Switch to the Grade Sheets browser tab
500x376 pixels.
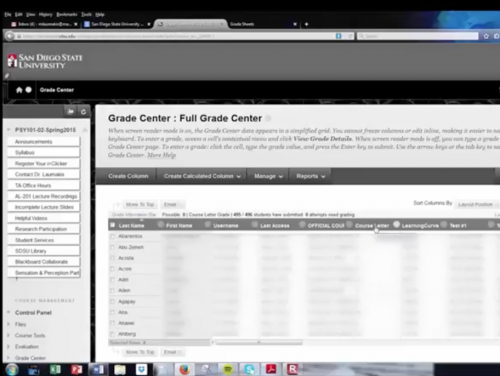coord(263,24)
